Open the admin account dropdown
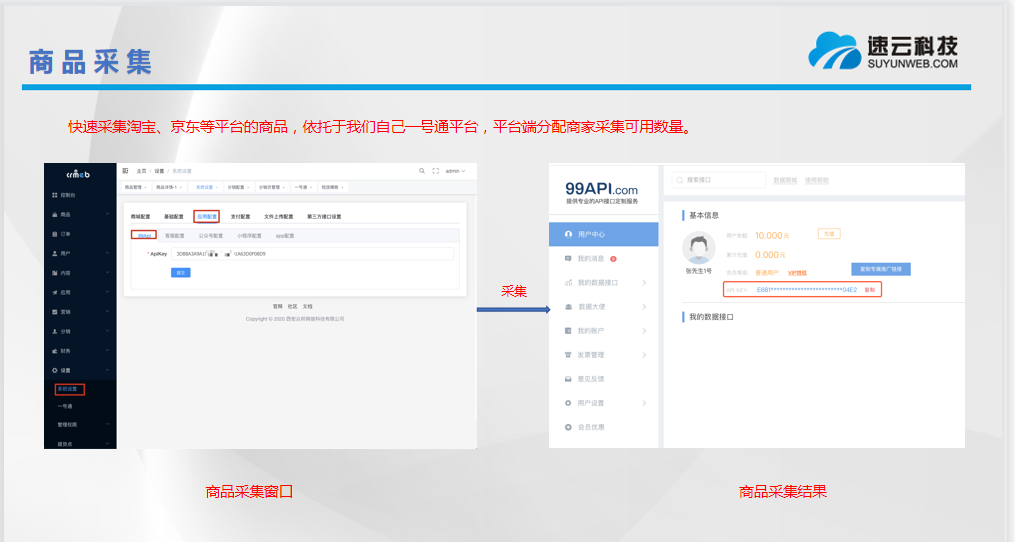 [x=455, y=171]
